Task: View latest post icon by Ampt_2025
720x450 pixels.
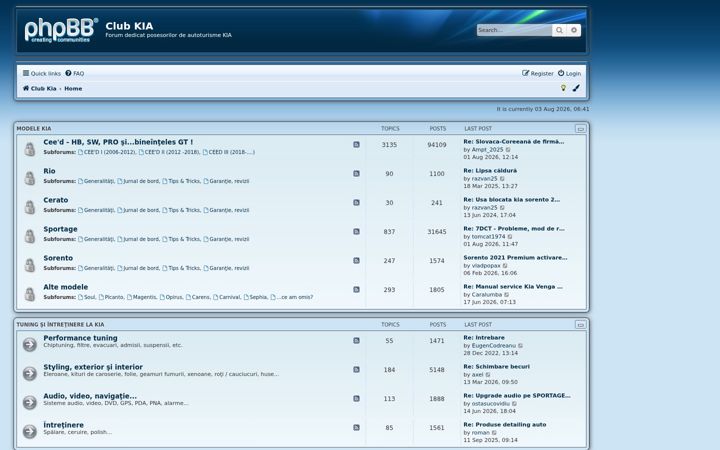Action: click(x=508, y=150)
